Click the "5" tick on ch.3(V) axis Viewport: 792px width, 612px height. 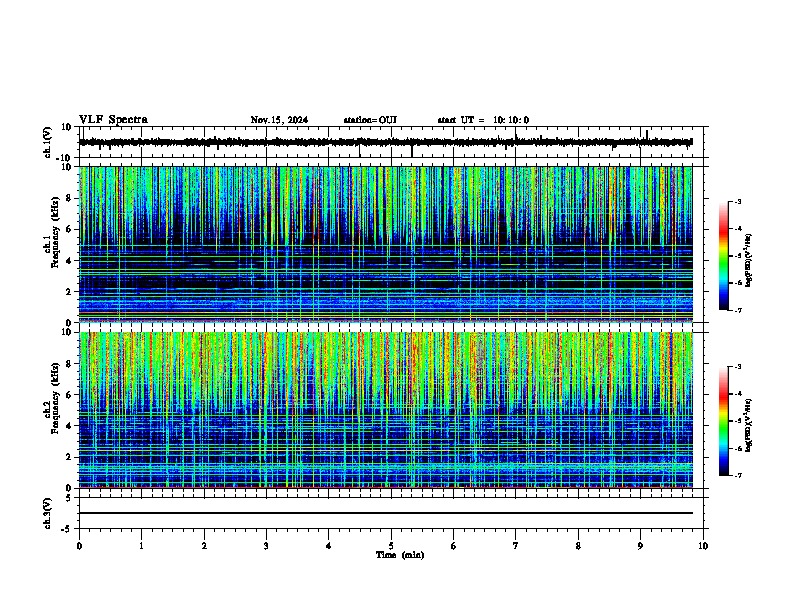(70, 497)
